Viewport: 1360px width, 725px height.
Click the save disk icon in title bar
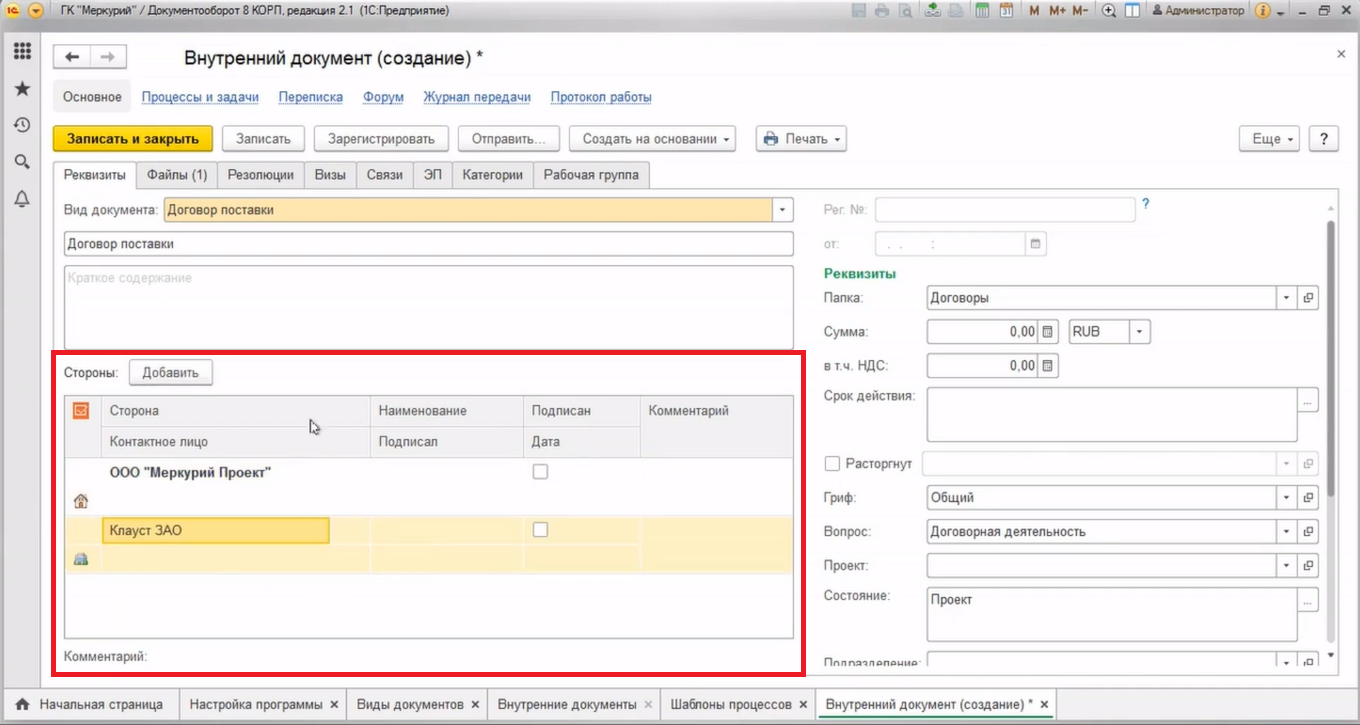(x=858, y=11)
